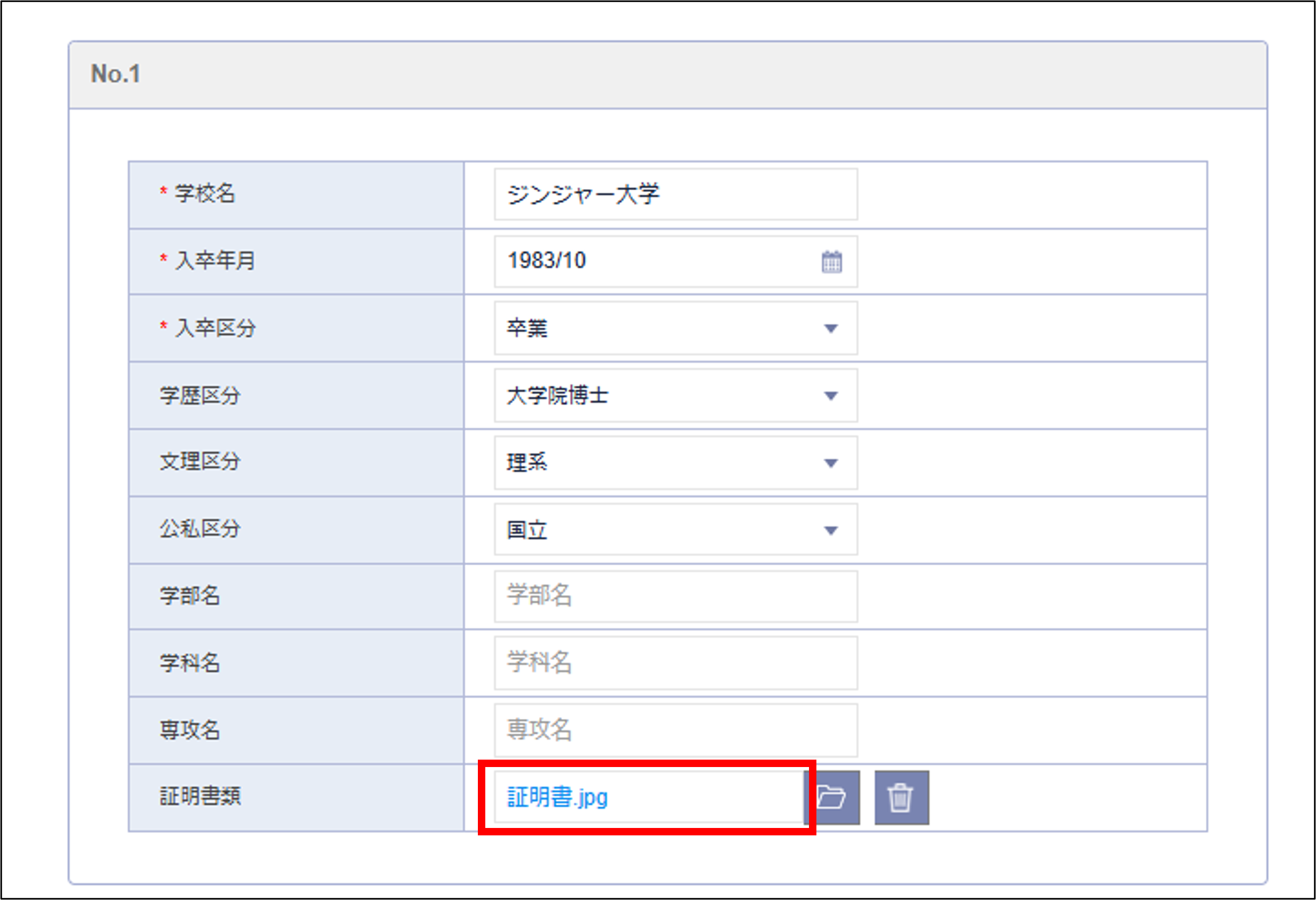Click the empty 学科名 text field
This screenshot has height=900, width=1316.
pyautogui.click(x=675, y=663)
